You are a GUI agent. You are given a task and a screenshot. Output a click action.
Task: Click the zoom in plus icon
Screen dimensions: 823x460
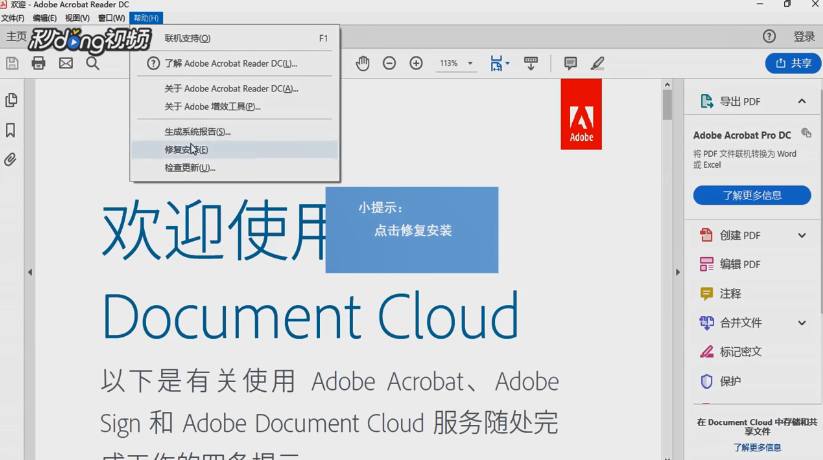[x=416, y=64]
